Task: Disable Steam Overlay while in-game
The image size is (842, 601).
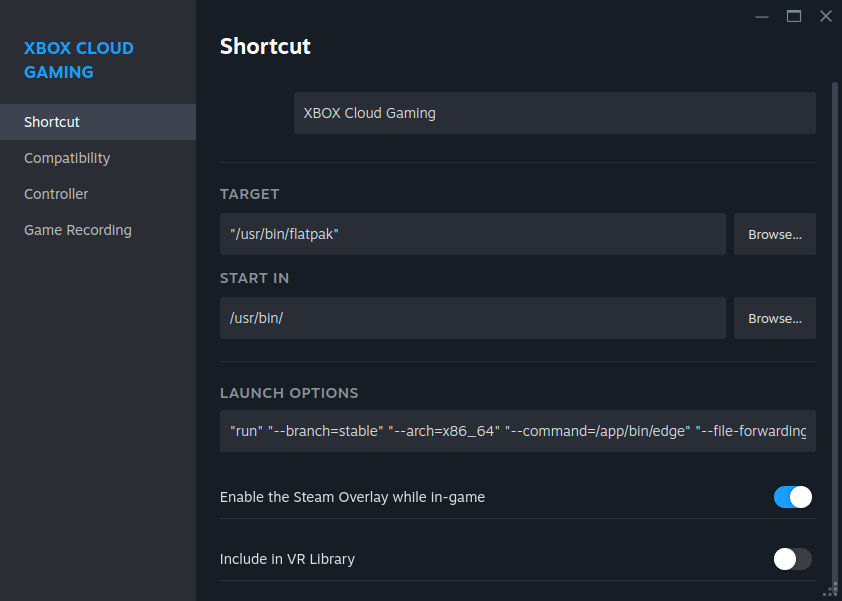Action: (x=792, y=497)
